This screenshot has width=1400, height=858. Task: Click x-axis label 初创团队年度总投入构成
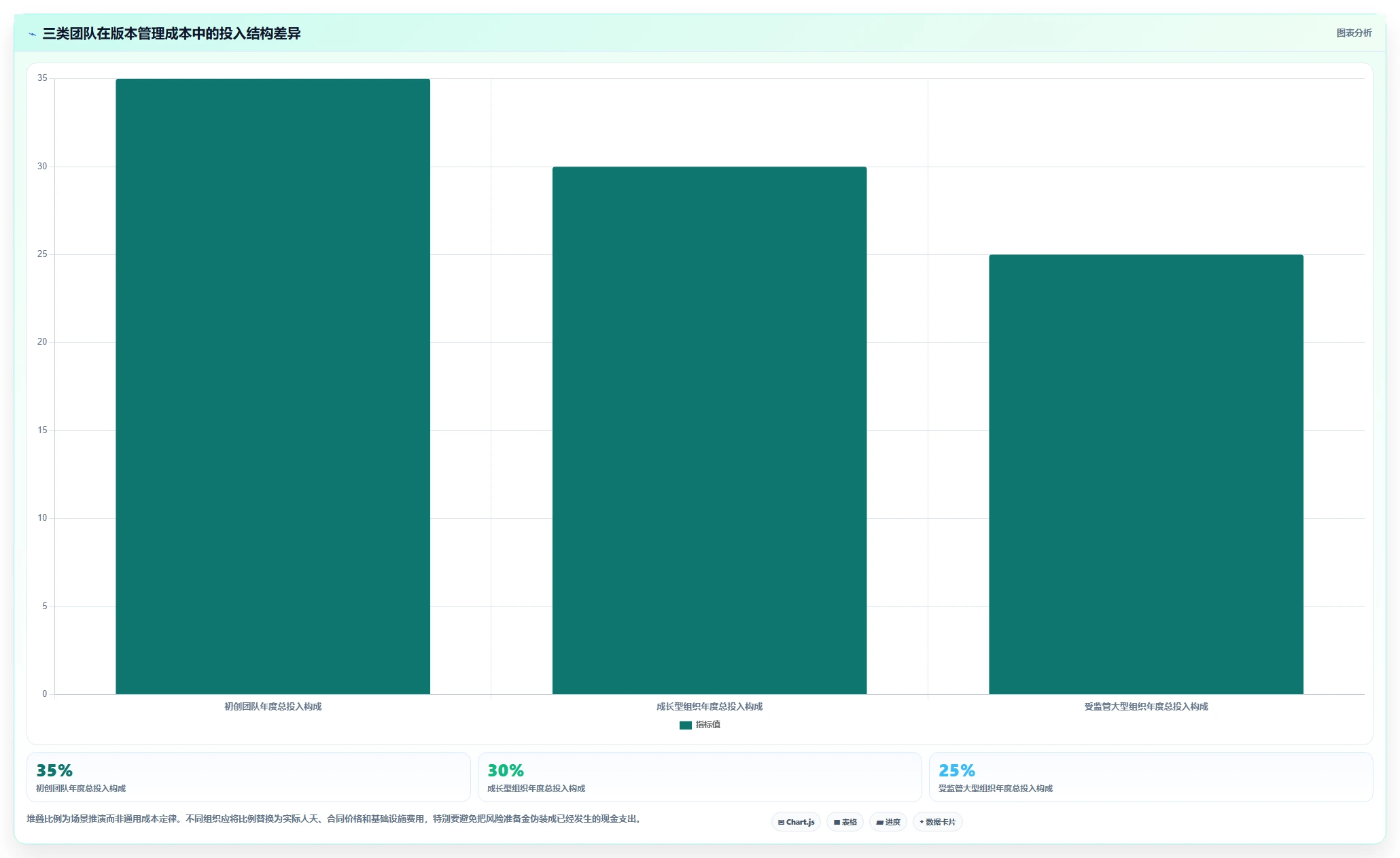point(273,706)
